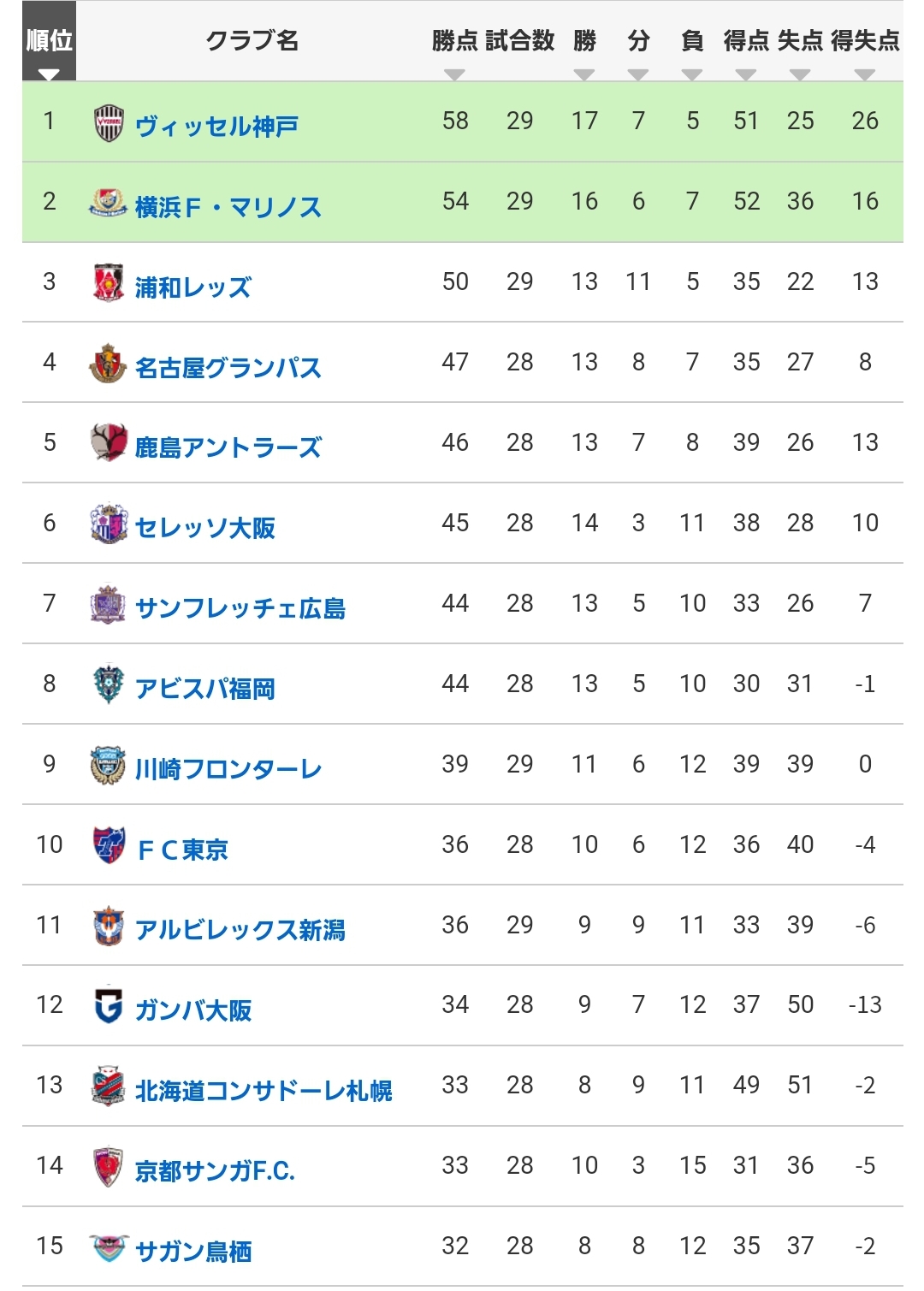Select the 順位 ranking column header
This screenshot has height=1291, width=924.
pos(49,41)
